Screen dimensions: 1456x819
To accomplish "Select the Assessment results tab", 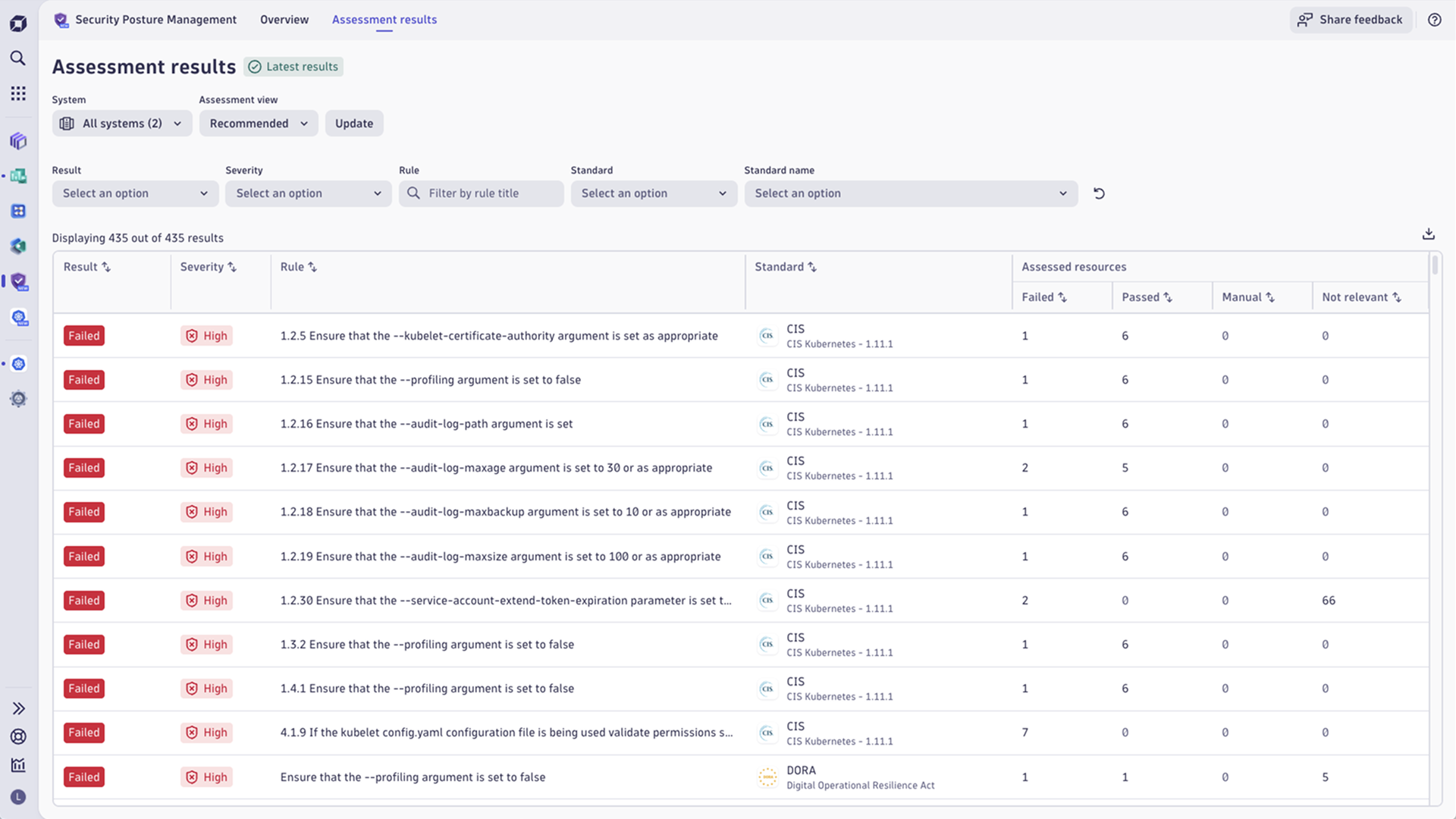I will point(384,20).
